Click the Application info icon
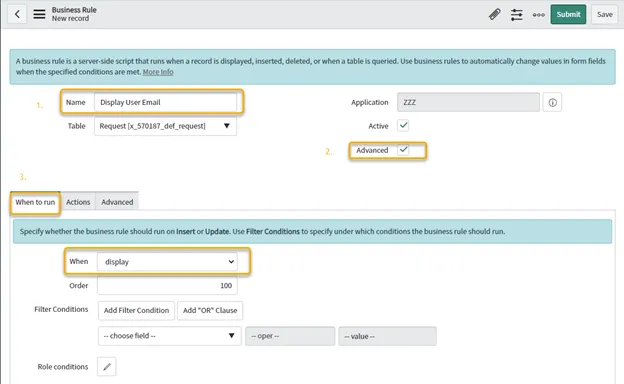Viewport: 624px width, 384px height. tap(552, 103)
